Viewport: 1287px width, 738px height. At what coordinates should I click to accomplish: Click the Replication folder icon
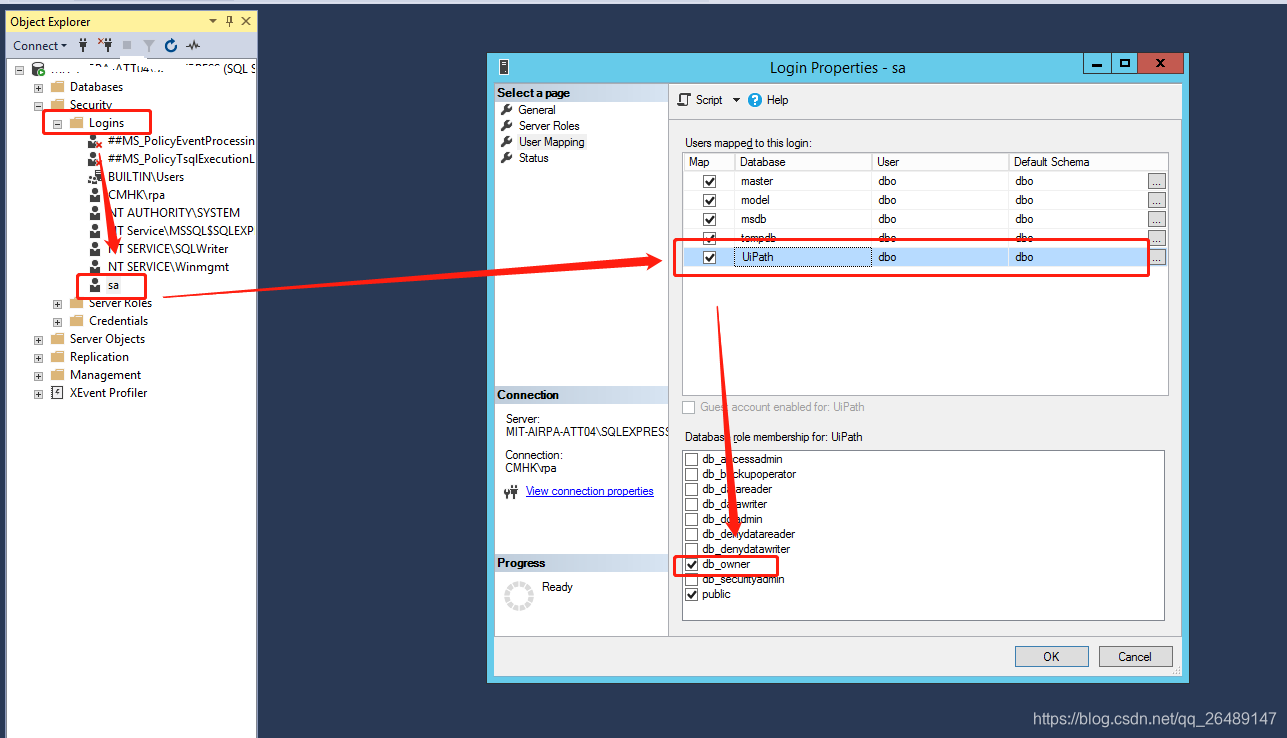(57, 357)
